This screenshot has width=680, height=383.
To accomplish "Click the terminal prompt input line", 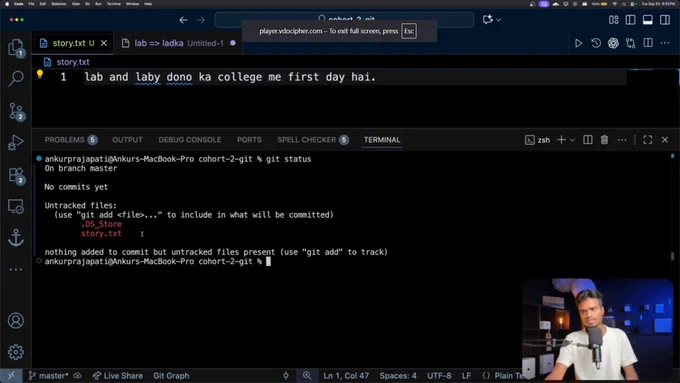I will point(268,261).
